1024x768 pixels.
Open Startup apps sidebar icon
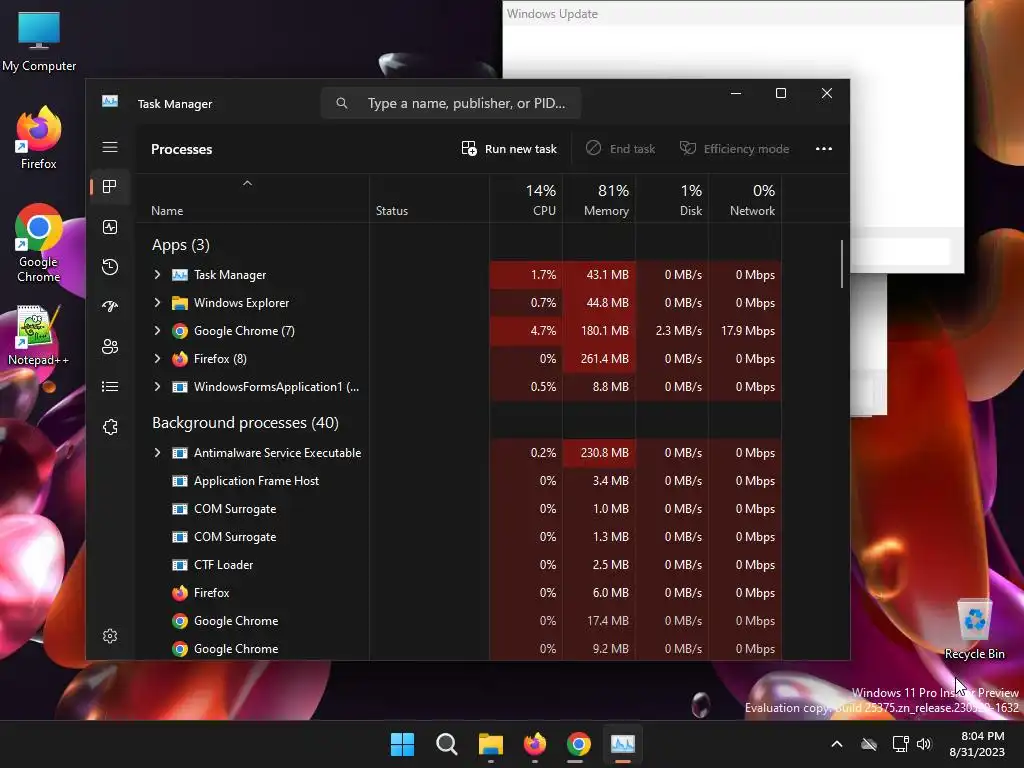coord(110,306)
